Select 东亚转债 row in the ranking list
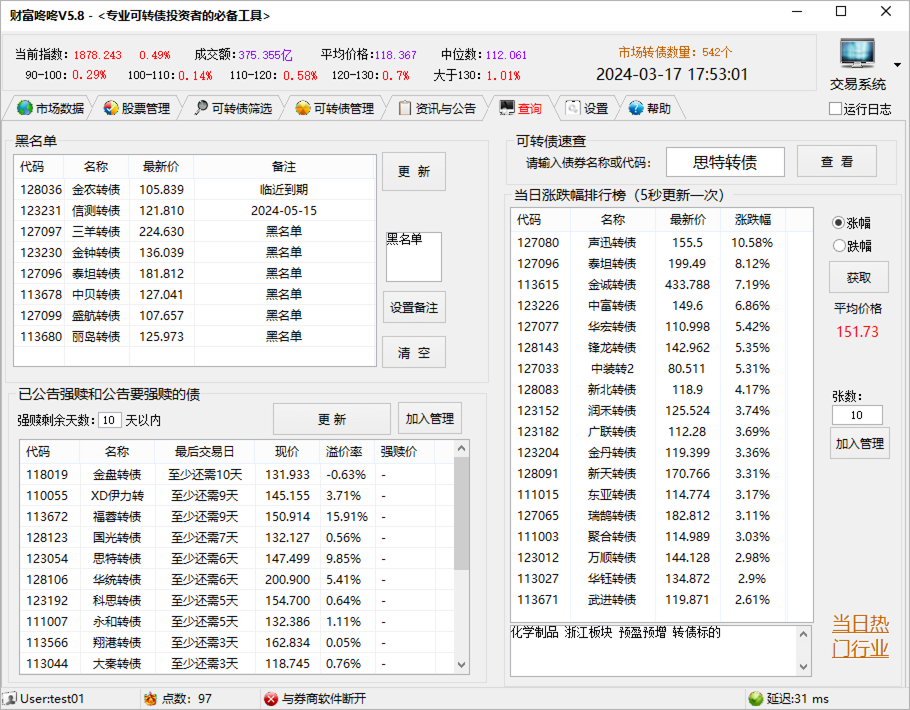The image size is (910, 710). point(662,495)
